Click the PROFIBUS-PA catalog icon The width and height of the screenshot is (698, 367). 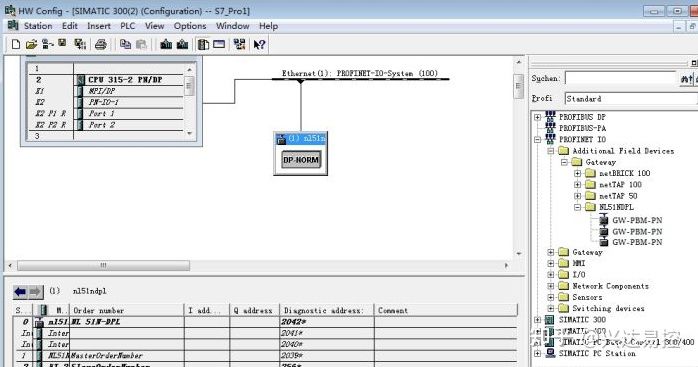pos(550,128)
